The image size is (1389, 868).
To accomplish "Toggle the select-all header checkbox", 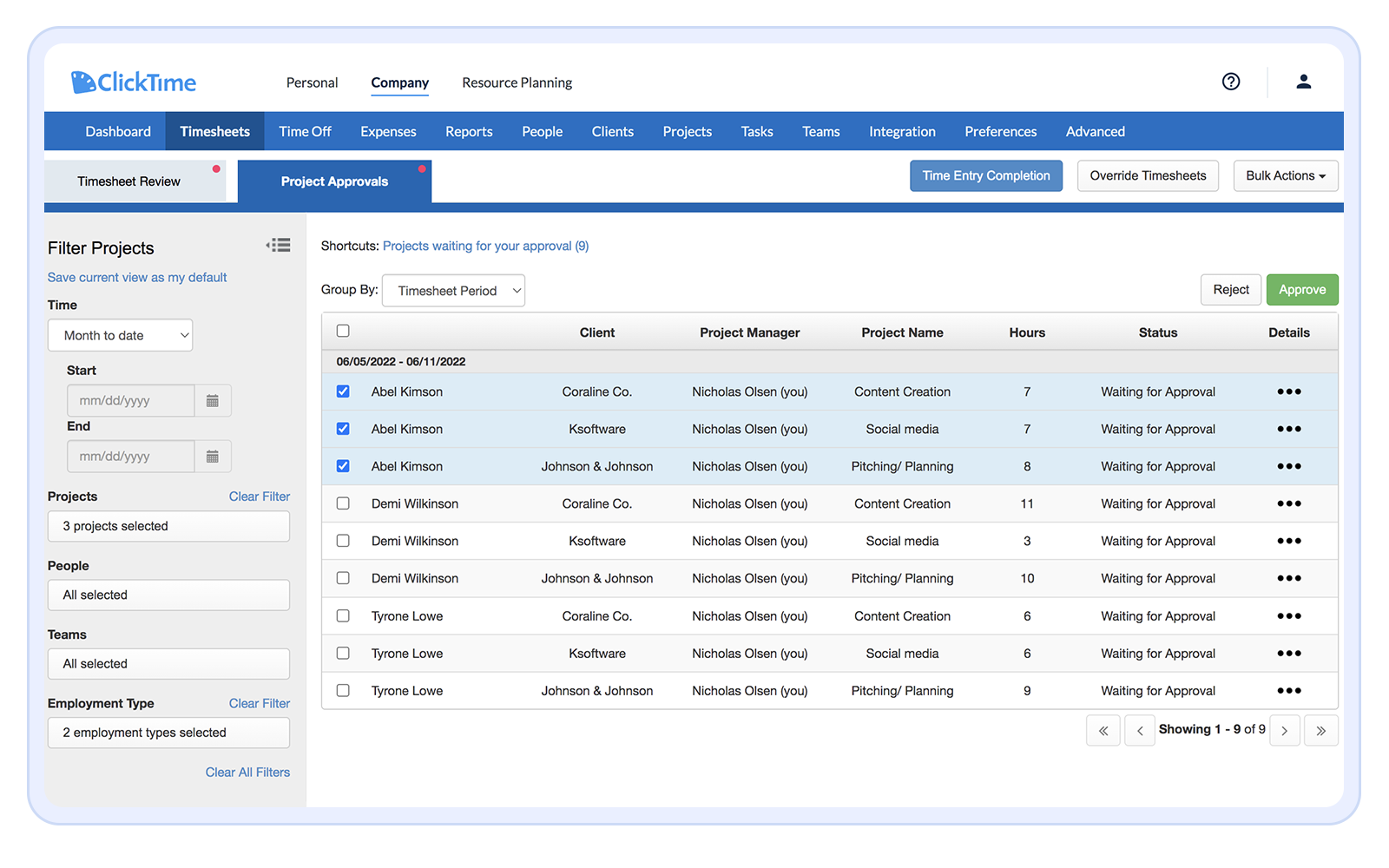I will (343, 331).
